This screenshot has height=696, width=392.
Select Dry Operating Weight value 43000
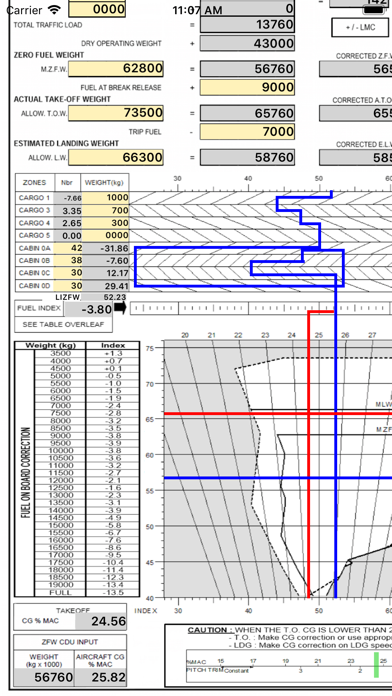click(247, 43)
